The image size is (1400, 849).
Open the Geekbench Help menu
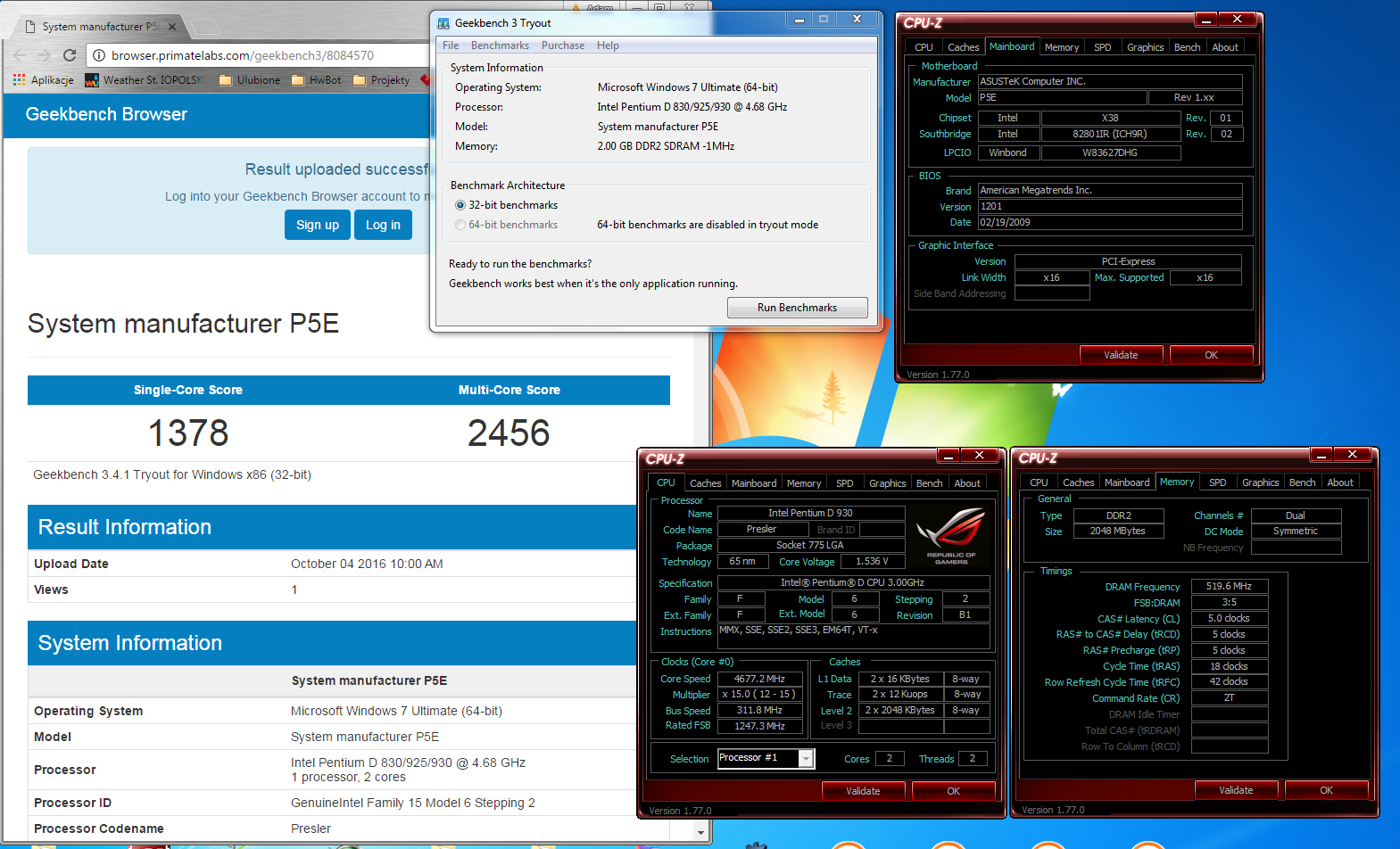coord(608,45)
